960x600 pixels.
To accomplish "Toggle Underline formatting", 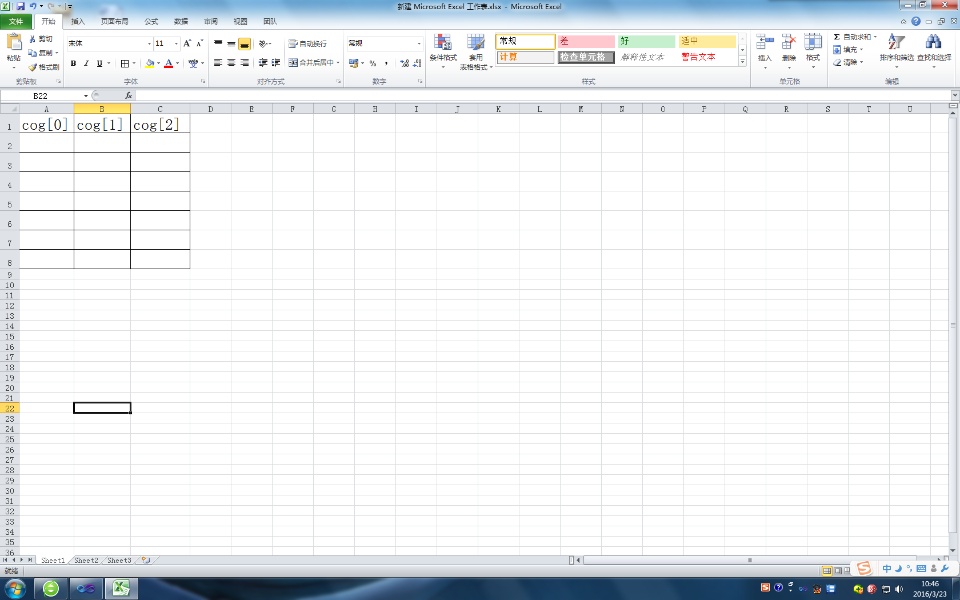I will (x=99, y=63).
